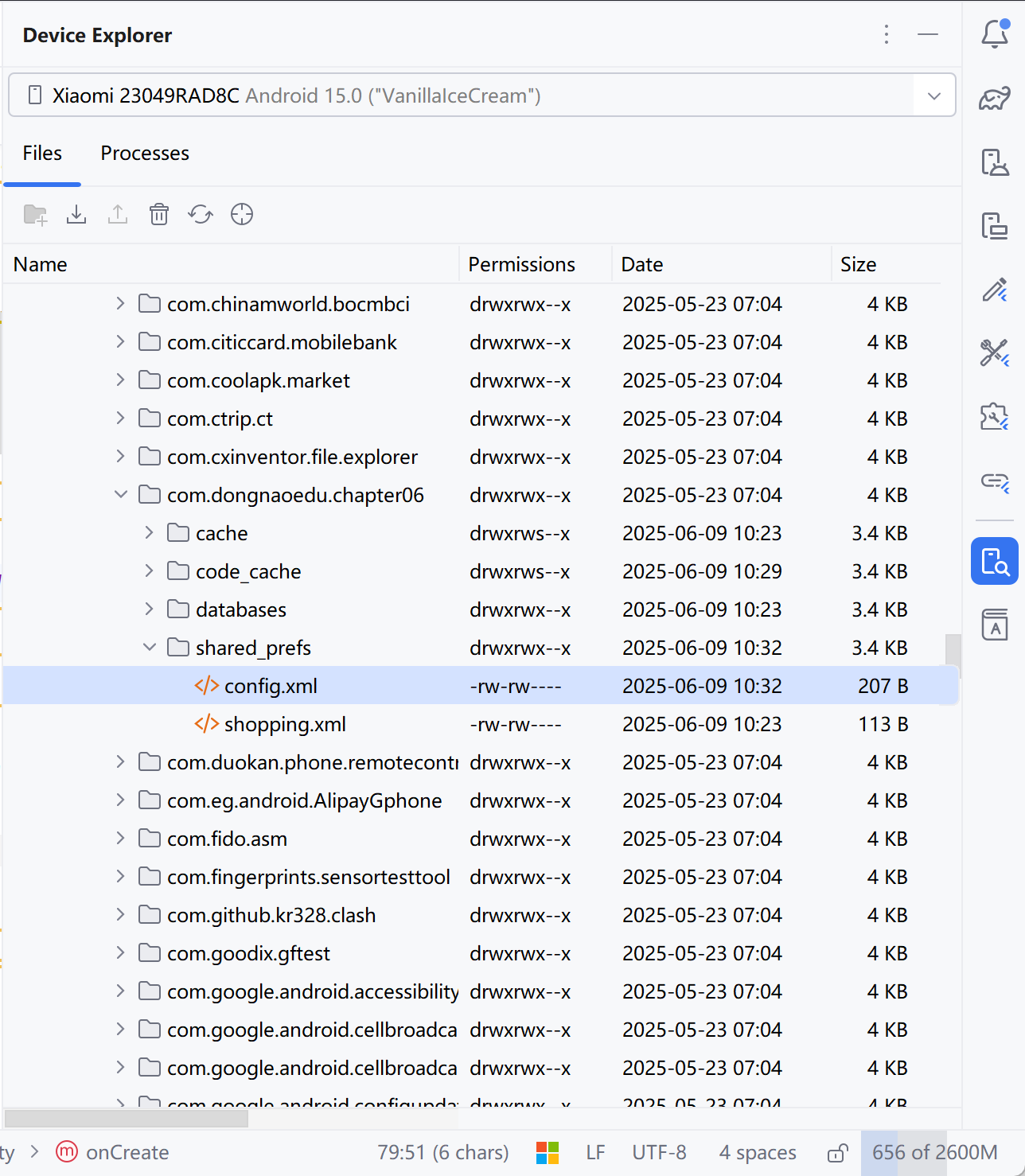The image size is (1025, 1176).
Task: Click the synchronize refresh icon
Action: [201, 214]
